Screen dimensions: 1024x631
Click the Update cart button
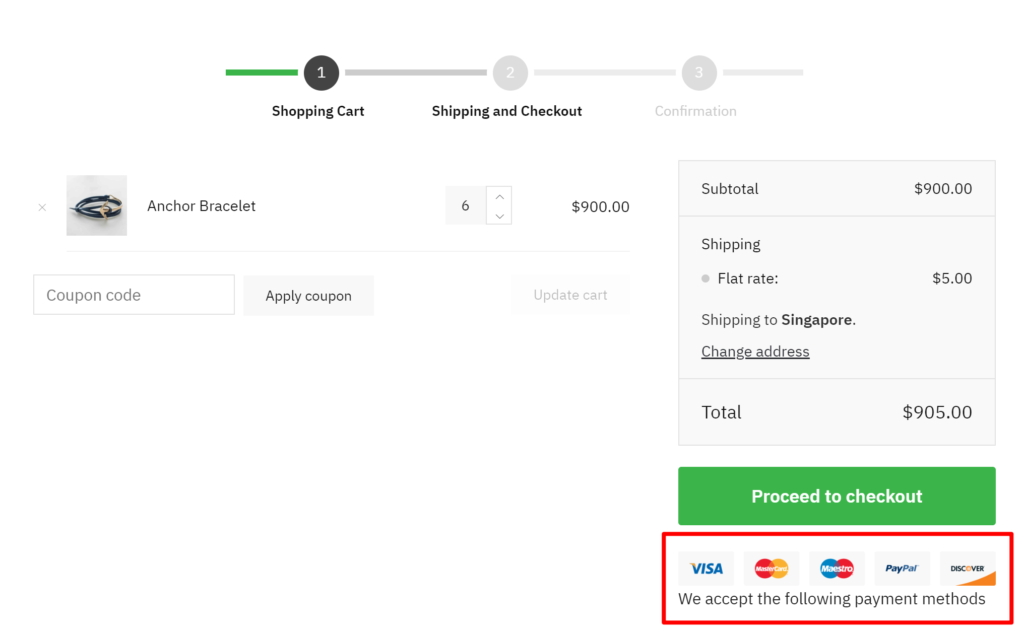(x=570, y=295)
